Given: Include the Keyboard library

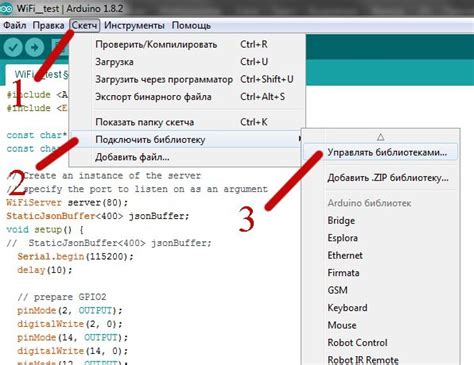Looking at the screenshot, I should pyautogui.click(x=347, y=308).
